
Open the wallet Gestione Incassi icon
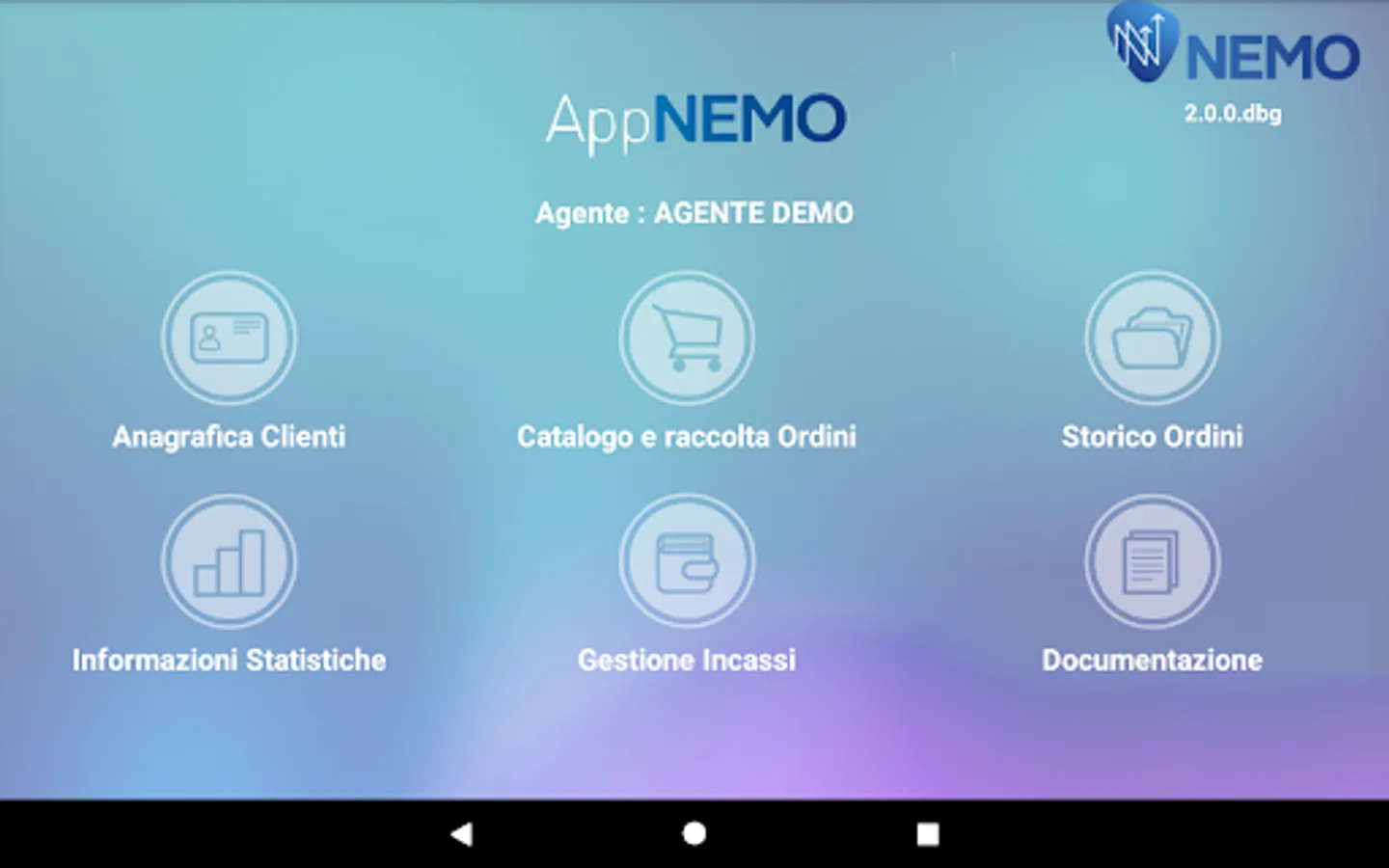pyautogui.click(x=687, y=561)
